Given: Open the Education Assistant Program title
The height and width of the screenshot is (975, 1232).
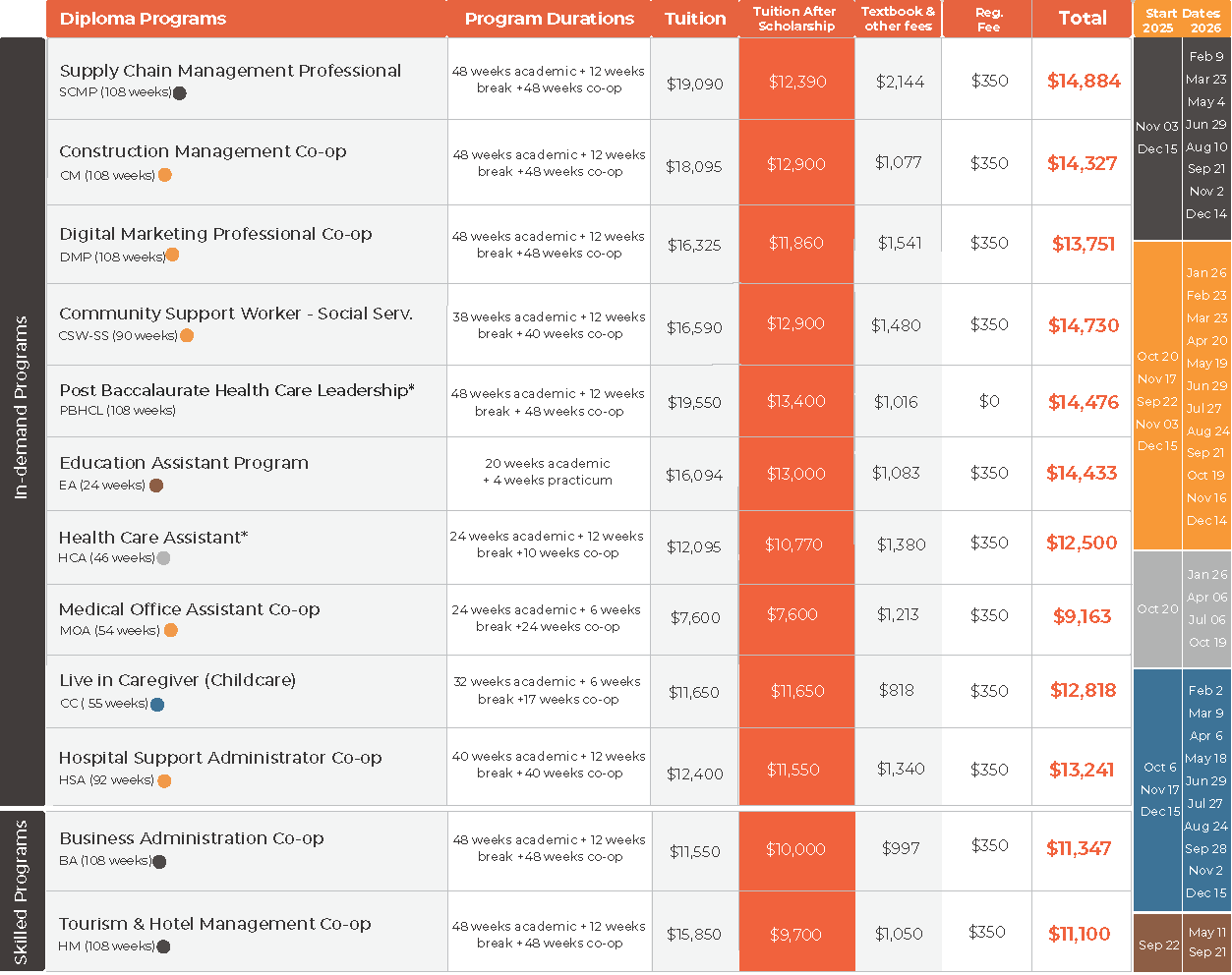Looking at the screenshot, I should pos(184,463).
